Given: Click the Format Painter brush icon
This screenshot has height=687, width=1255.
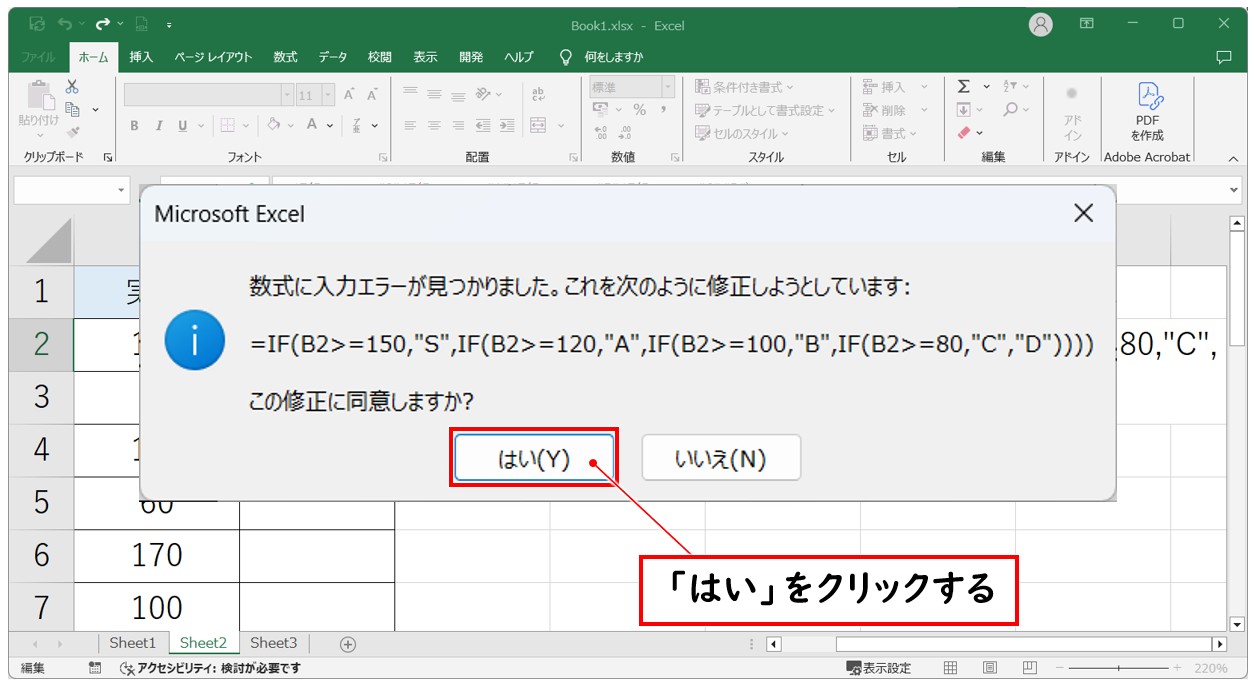Looking at the screenshot, I should pyautogui.click(x=72, y=131).
